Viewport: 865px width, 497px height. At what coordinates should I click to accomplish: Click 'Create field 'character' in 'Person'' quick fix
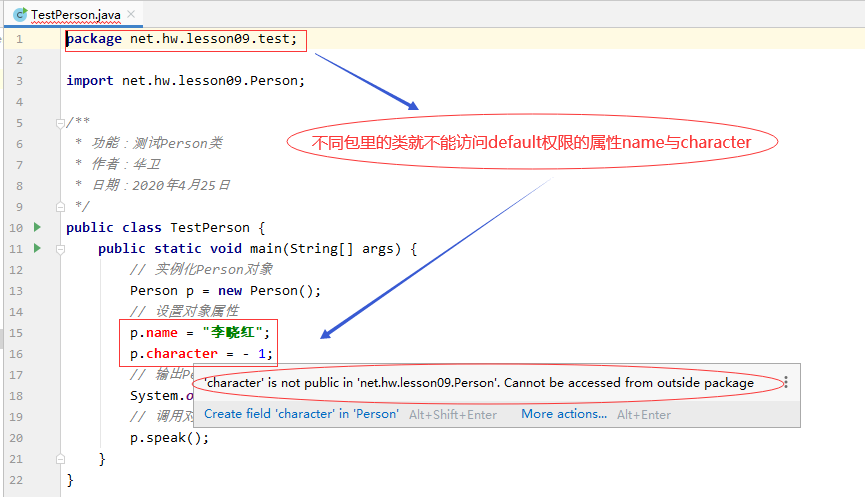click(x=301, y=414)
